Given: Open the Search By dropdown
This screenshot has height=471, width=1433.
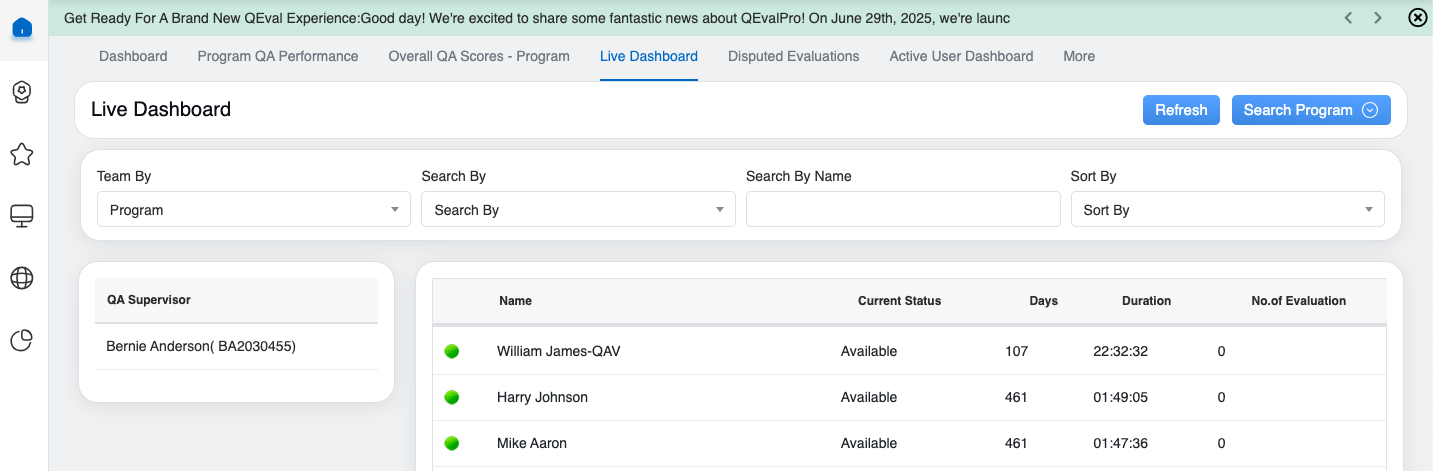Looking at the screenshot, I should point(578,210).
